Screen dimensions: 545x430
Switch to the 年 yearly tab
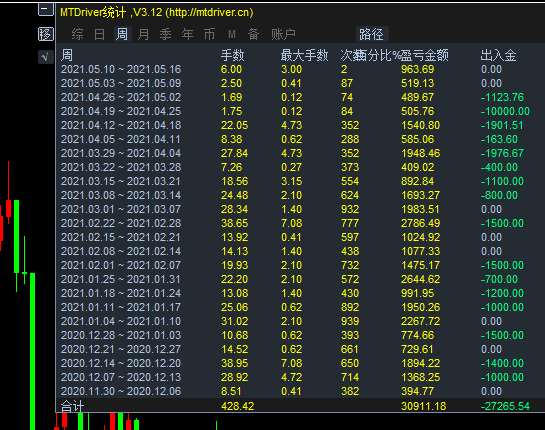pyautogui.click(x=187, y=34)
